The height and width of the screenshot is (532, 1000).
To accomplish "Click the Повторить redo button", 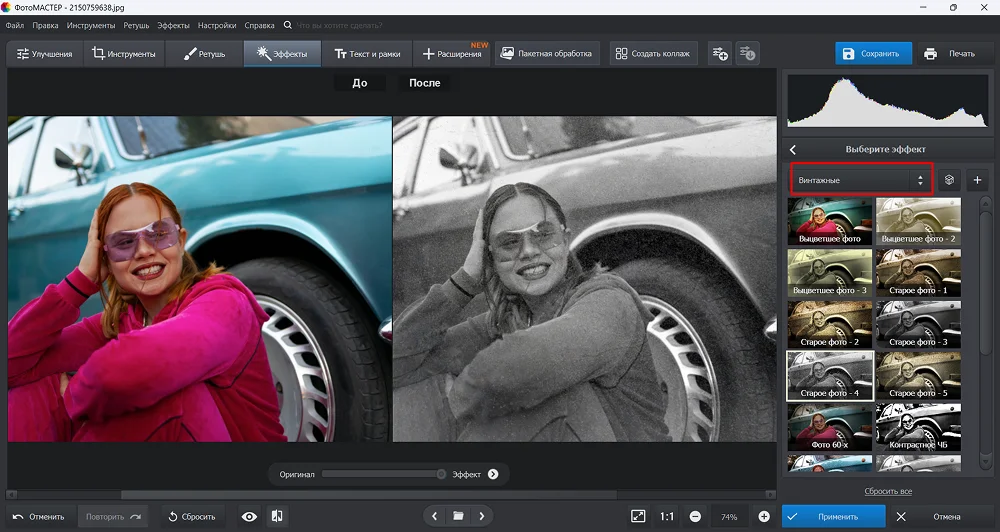I will (113, 517).
